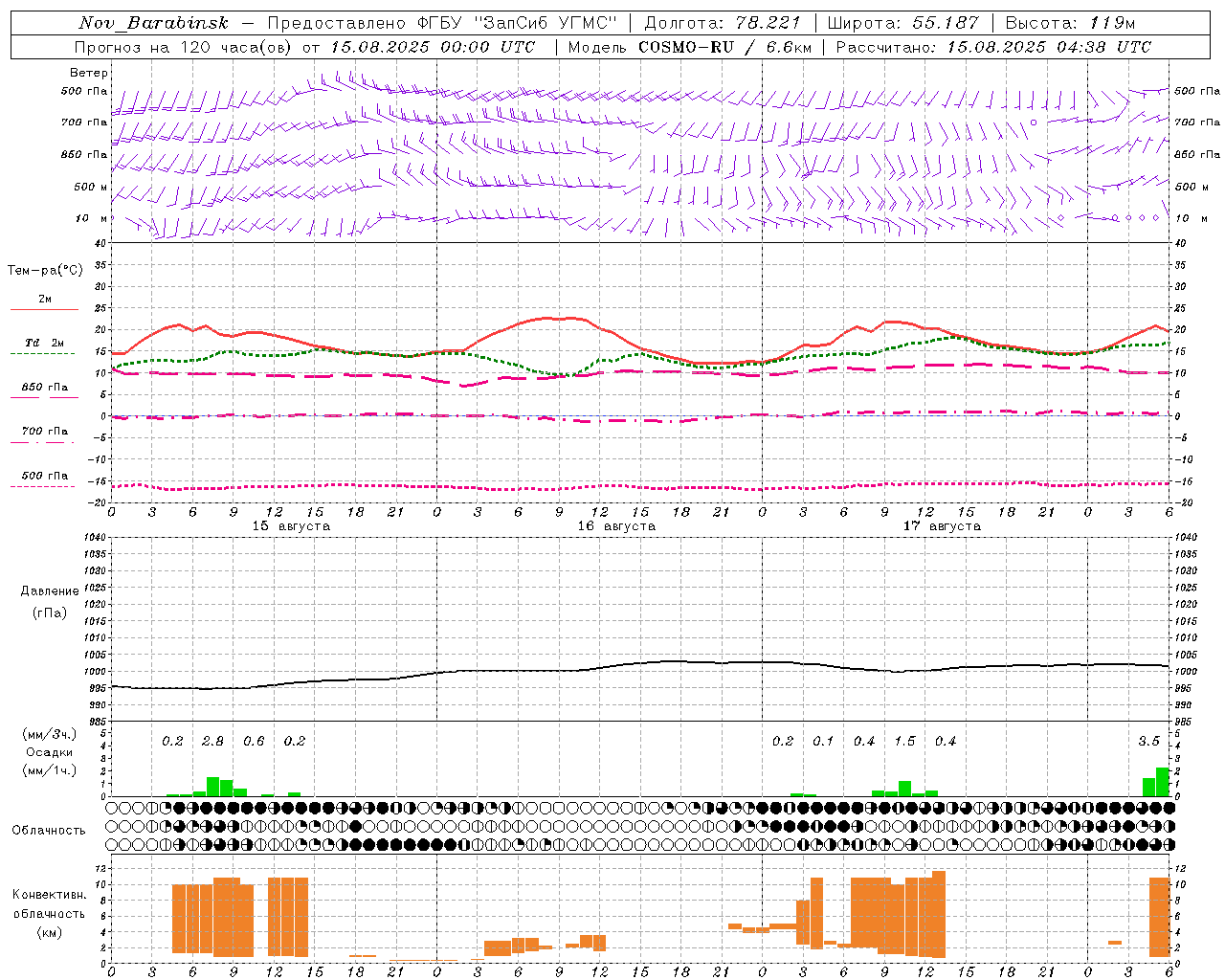Click the "Ветер" wind panel label
Image resolution: width=1225 pixels, height=980 pixels.
click(89, 73)
